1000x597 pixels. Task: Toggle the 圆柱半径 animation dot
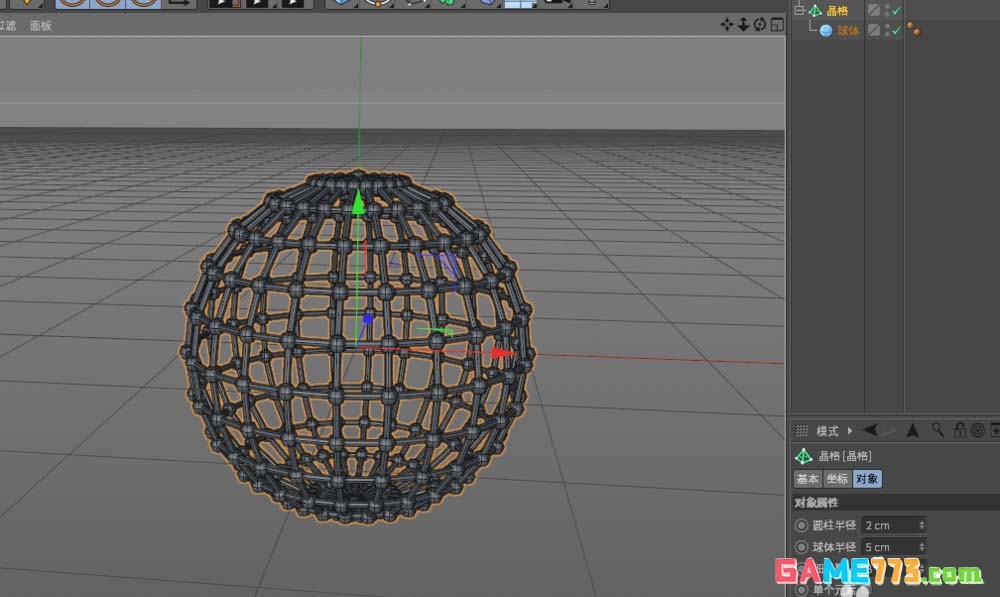(x=801, y=525)
